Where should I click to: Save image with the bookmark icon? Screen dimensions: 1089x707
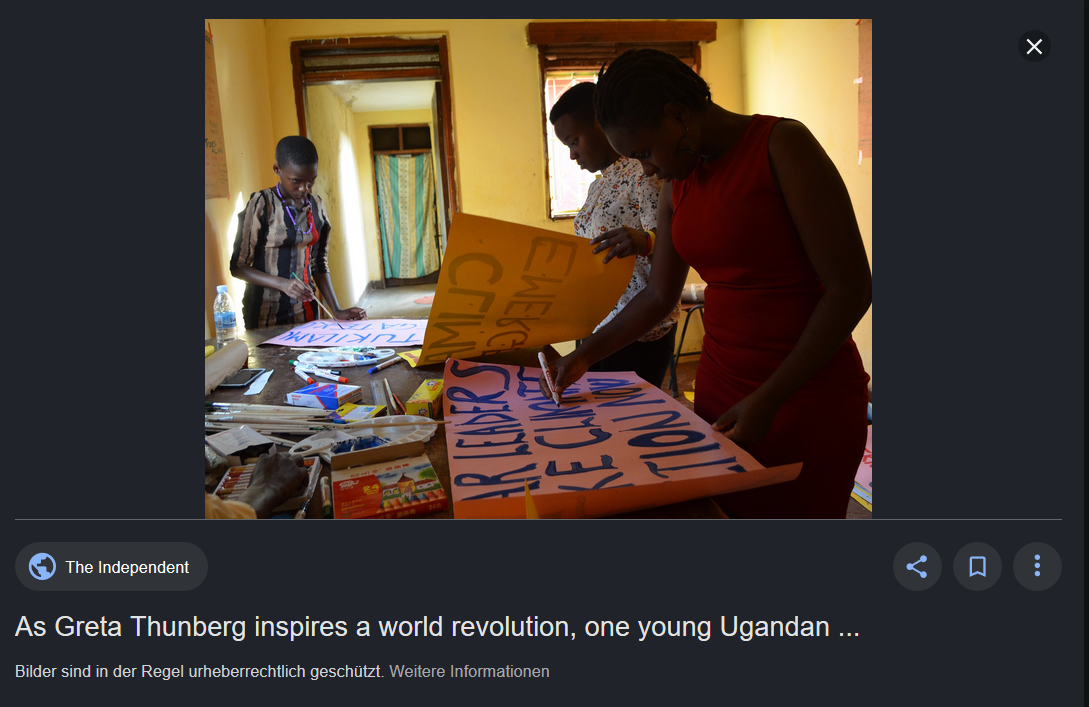(x=977, y=567)
